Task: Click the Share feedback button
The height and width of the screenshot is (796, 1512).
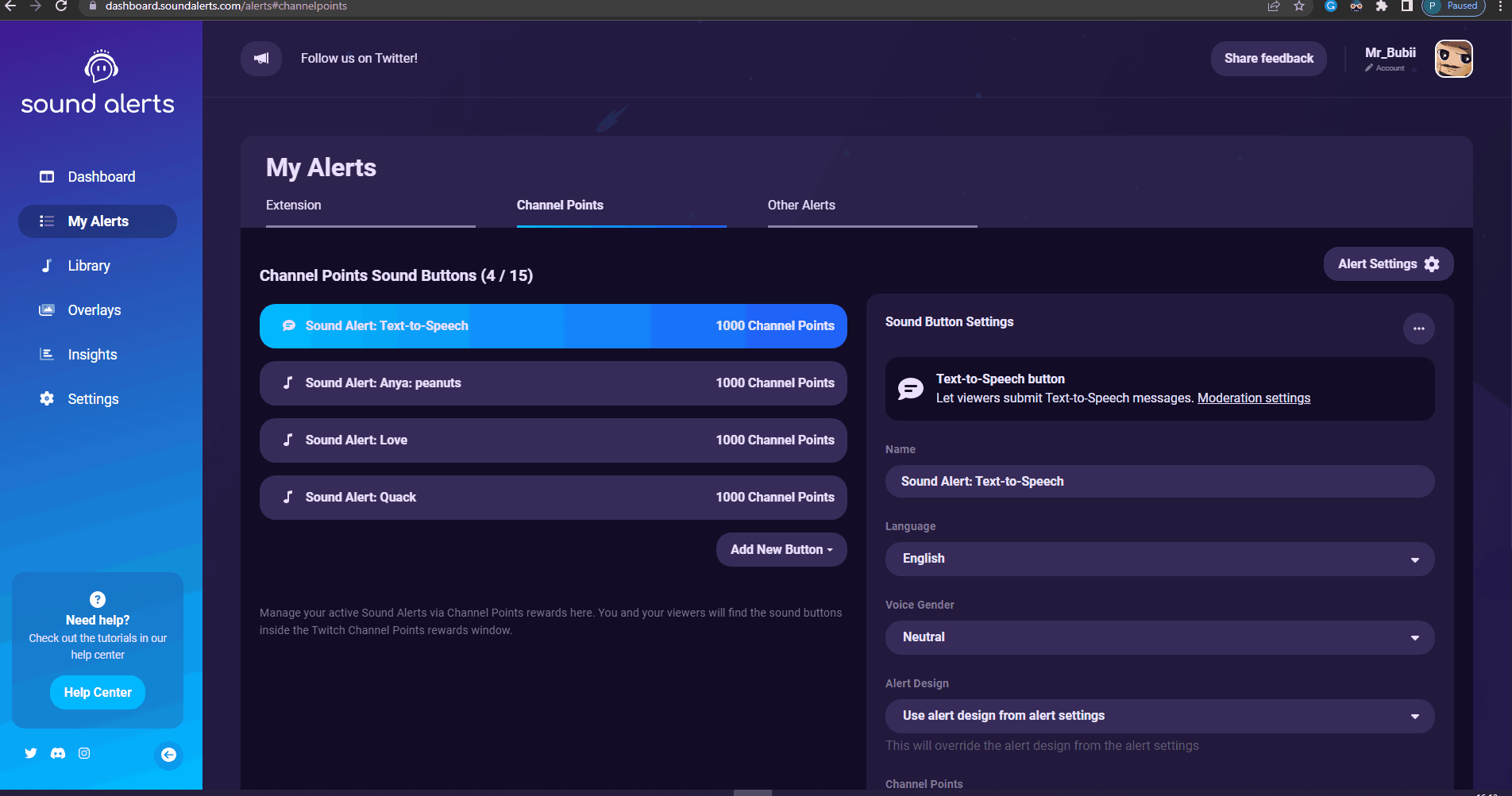Action: point(1268,58)
